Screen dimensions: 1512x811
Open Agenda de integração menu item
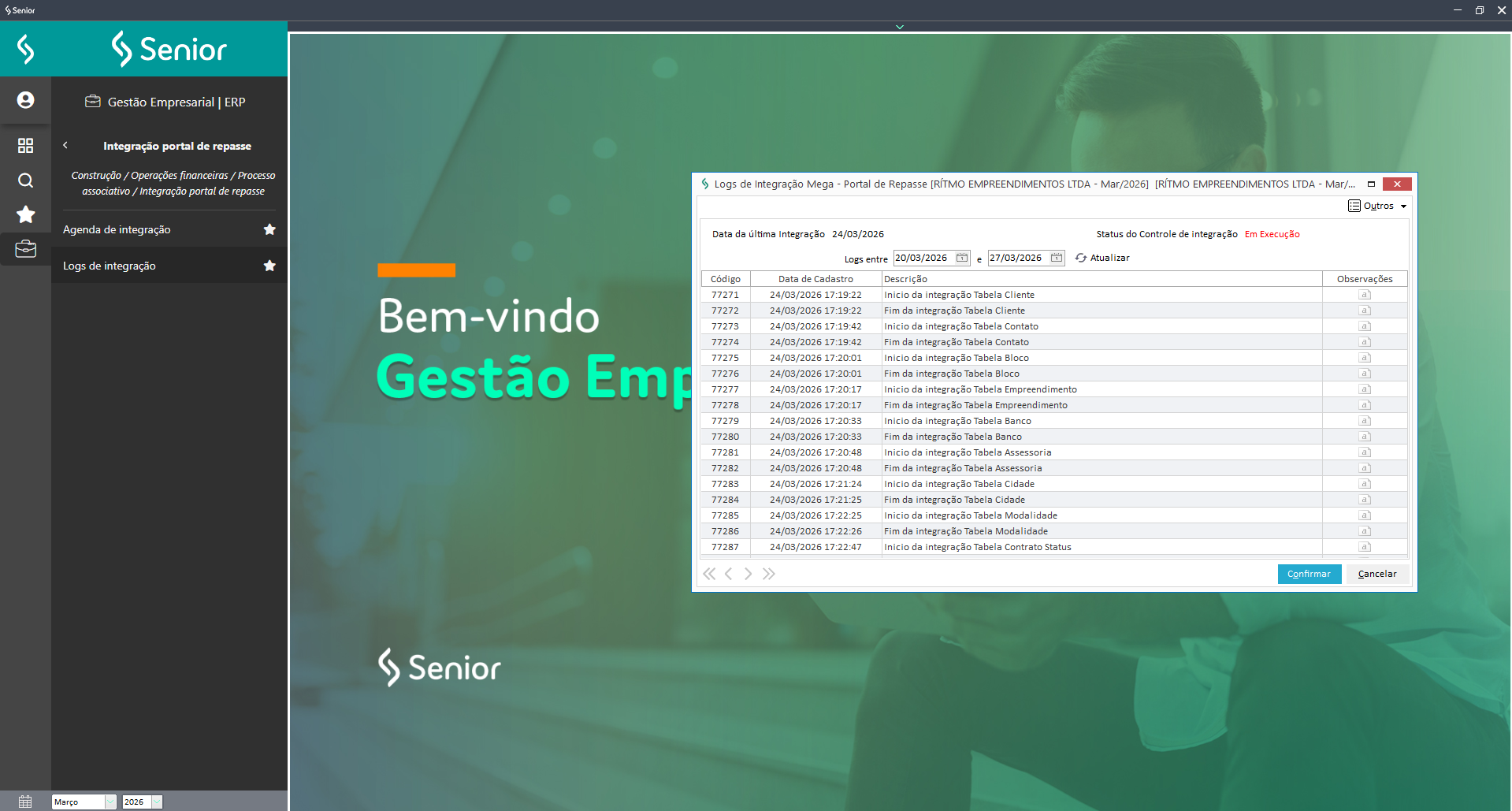117,229
